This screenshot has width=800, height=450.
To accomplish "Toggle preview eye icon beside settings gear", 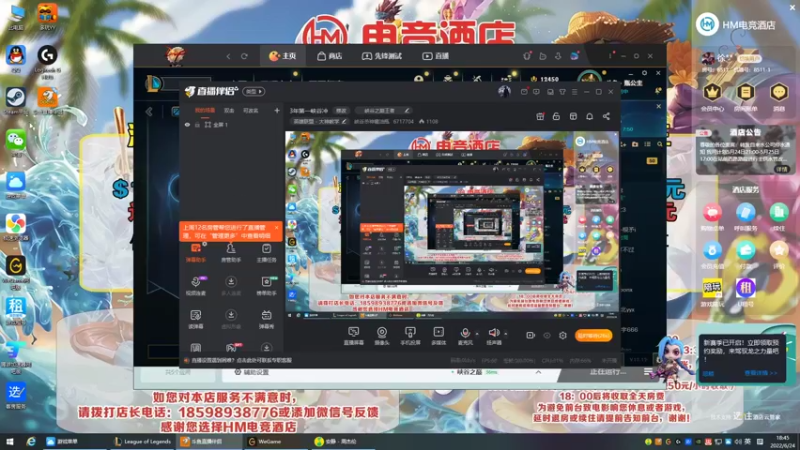I will tap(547, 335).
